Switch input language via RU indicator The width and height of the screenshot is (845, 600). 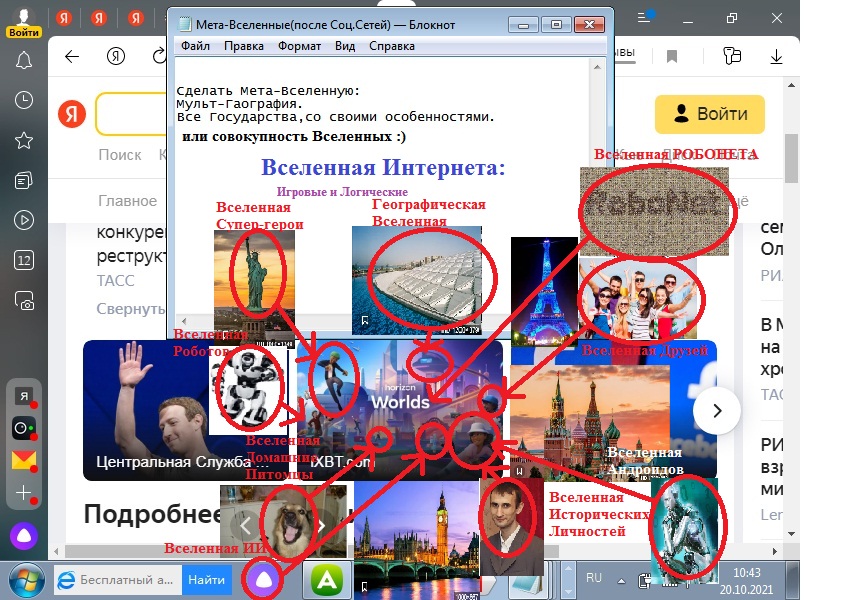tap(594, 578)
